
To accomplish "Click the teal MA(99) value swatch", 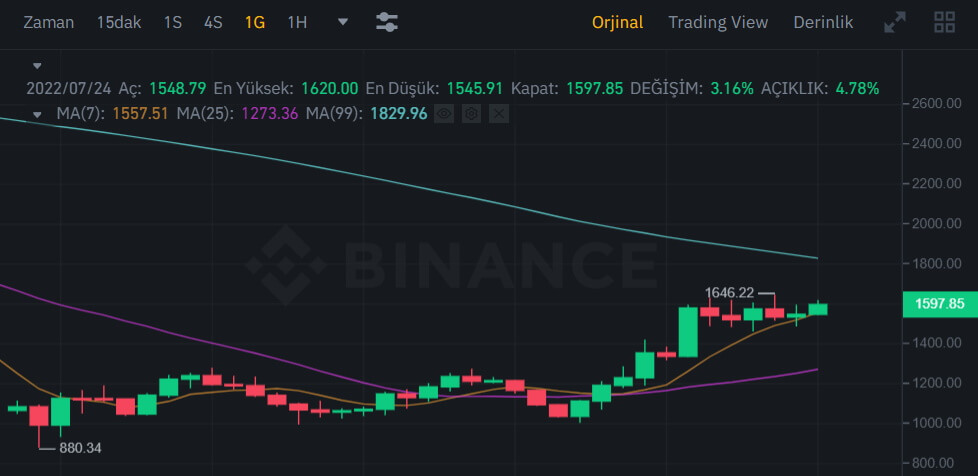I will pos(398,114).
